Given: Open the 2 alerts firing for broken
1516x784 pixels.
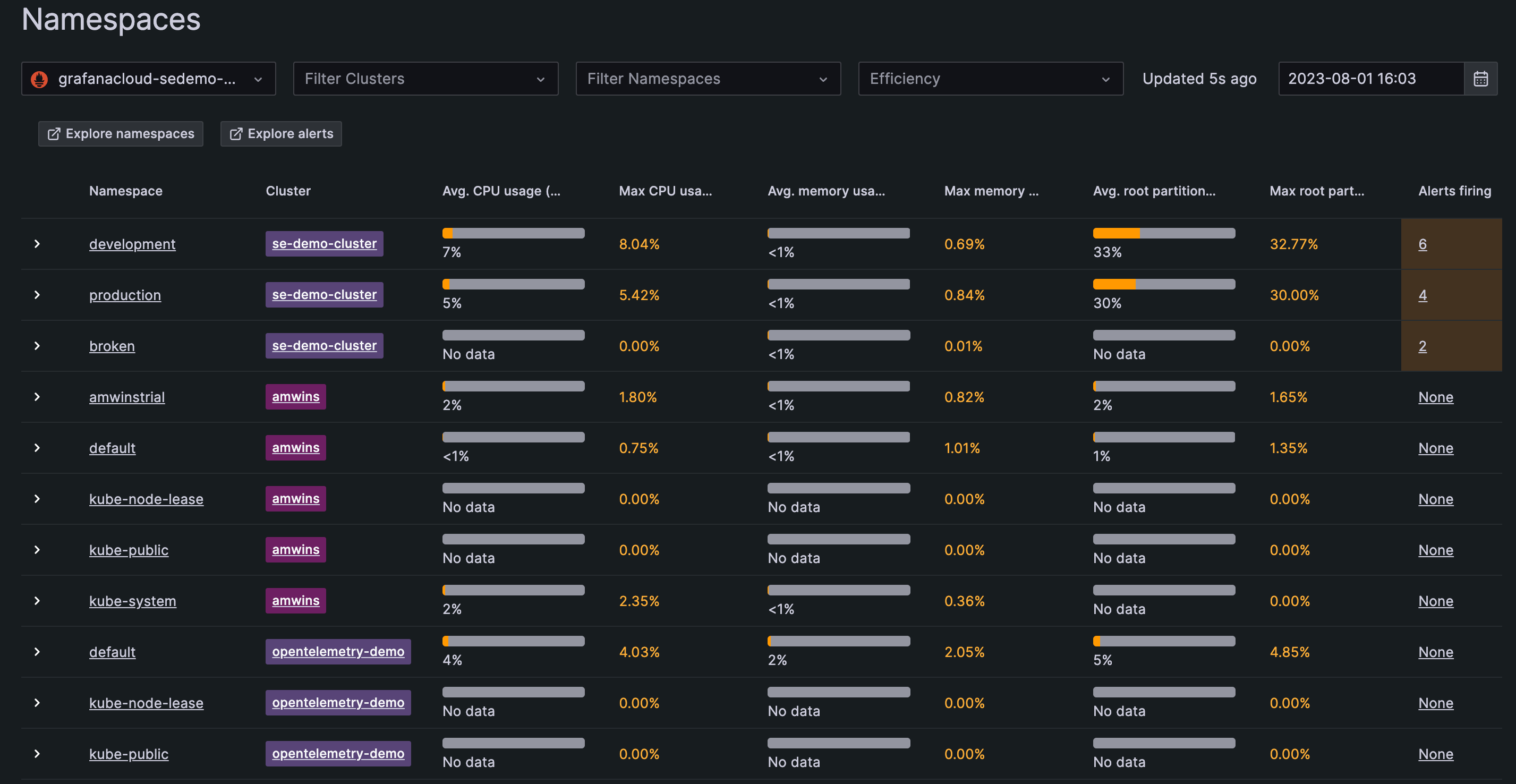Looking at the screenshot, I should [x=1423, y=346].
